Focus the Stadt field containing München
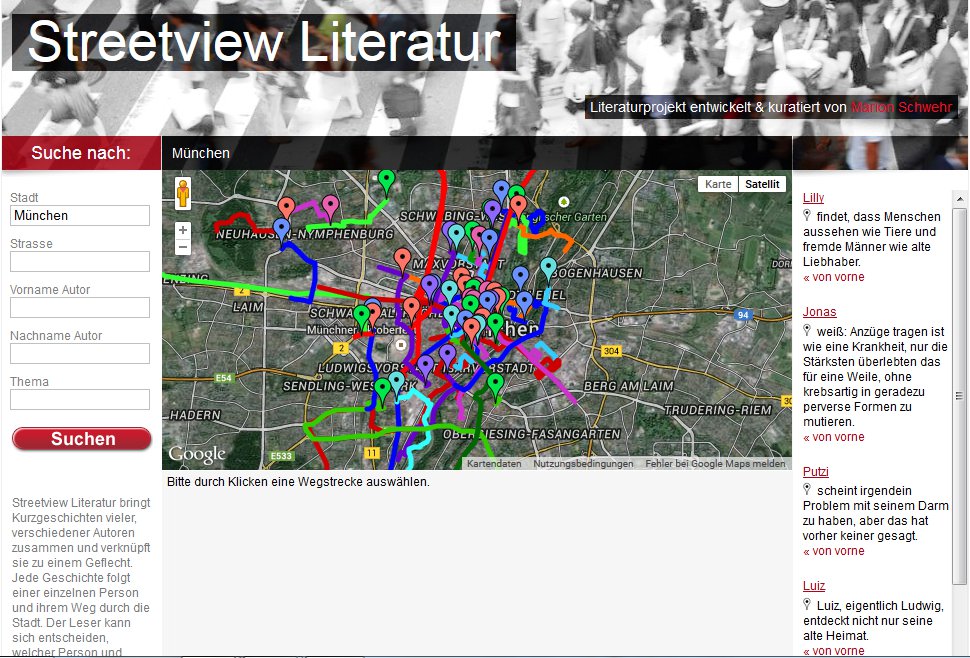This screenshot has width=970, height=658. tap(80, 215)
